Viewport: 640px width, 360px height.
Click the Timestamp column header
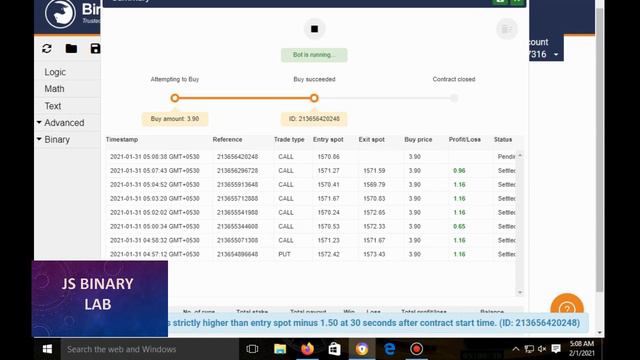coord(122,140)
